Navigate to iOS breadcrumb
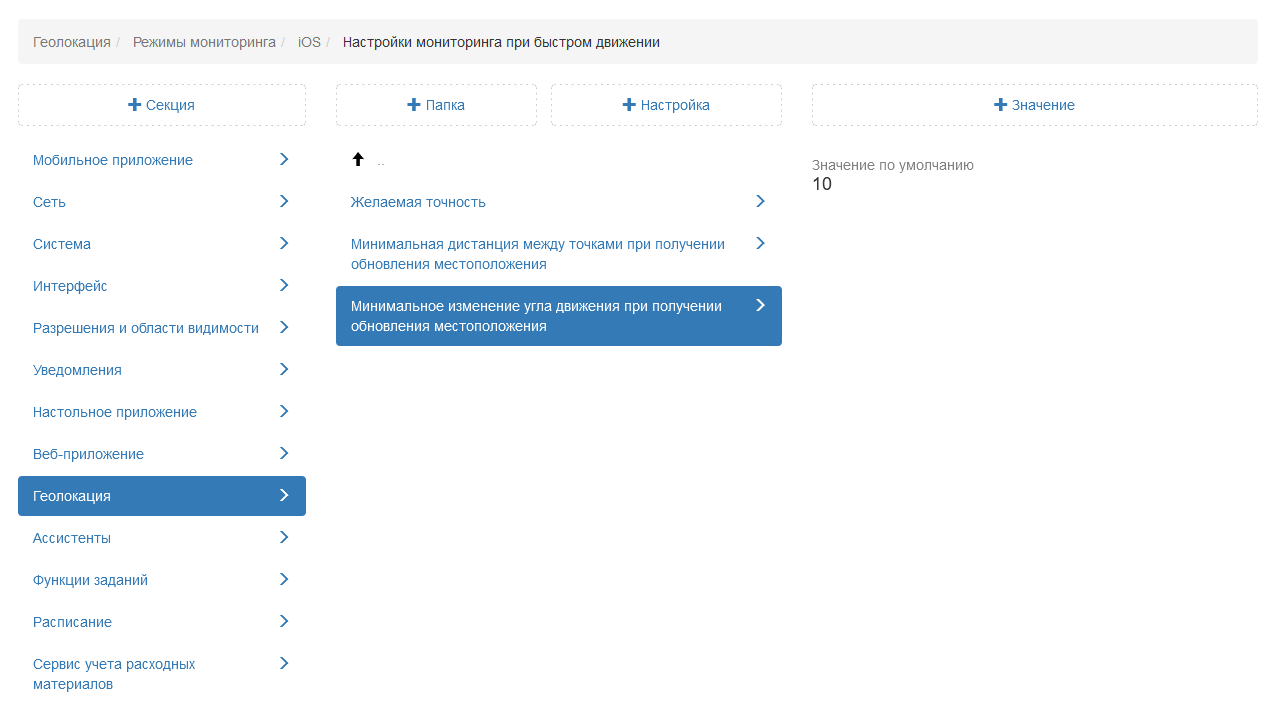Image resolution: width=1276 pixels, height=718 pixels. click(309, 42)
